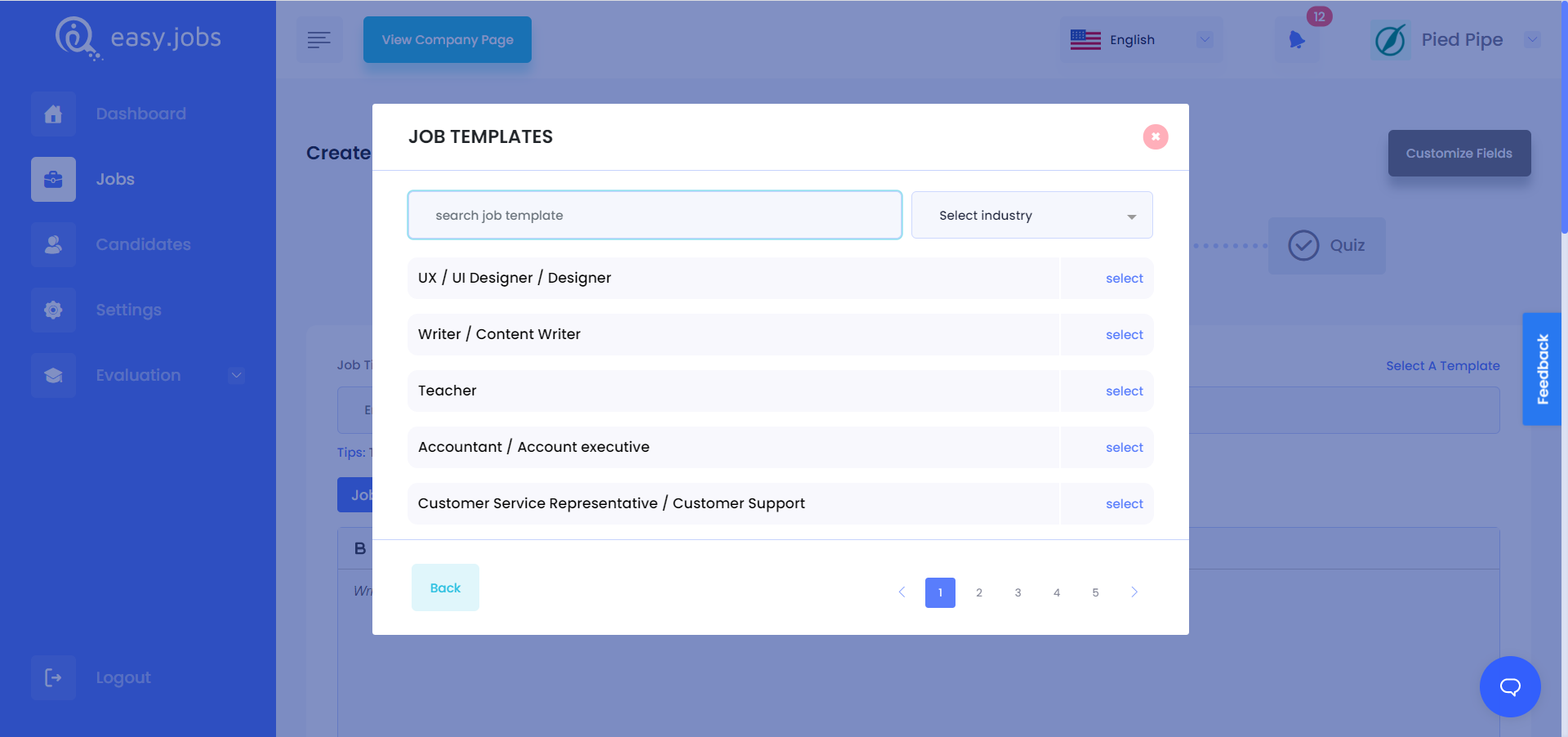The image size is (1568, 737).
Task: Select the Teacher job template
Action: (x=1124, y=391)
